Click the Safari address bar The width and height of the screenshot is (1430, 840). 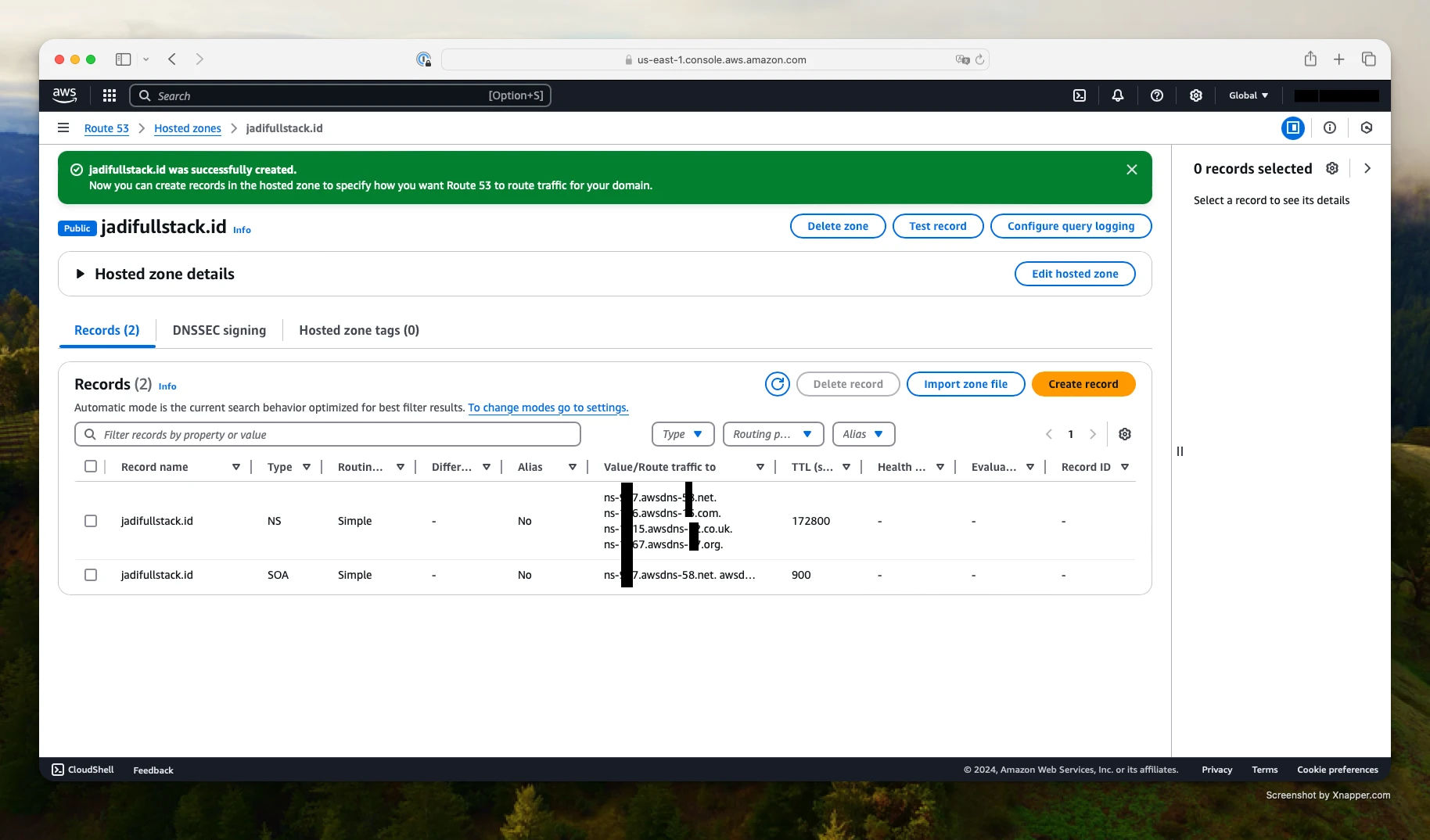[x=715, y=59]
